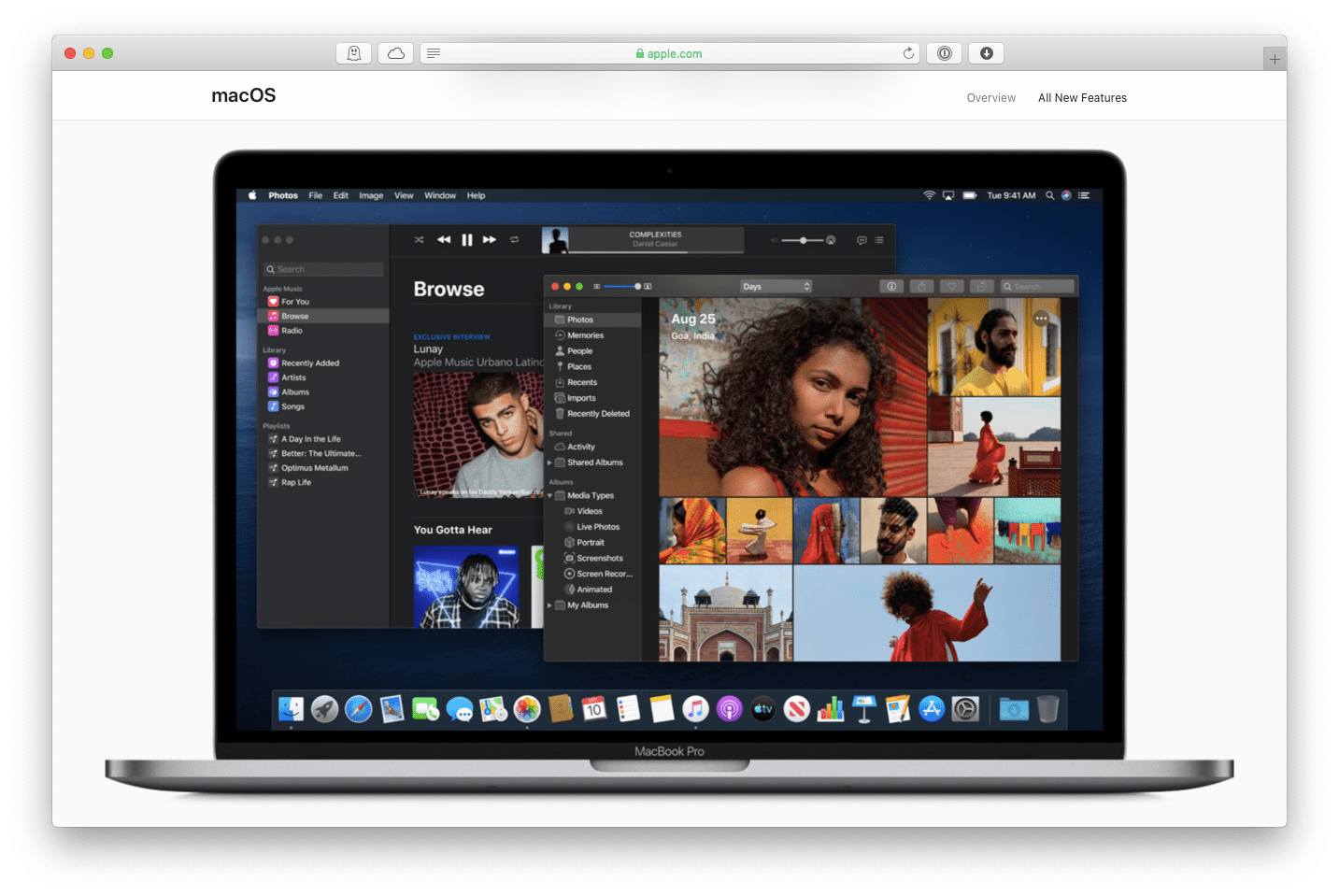Open Messages icon in the Dock
The image size is (1339, 896).
[460, 710]
